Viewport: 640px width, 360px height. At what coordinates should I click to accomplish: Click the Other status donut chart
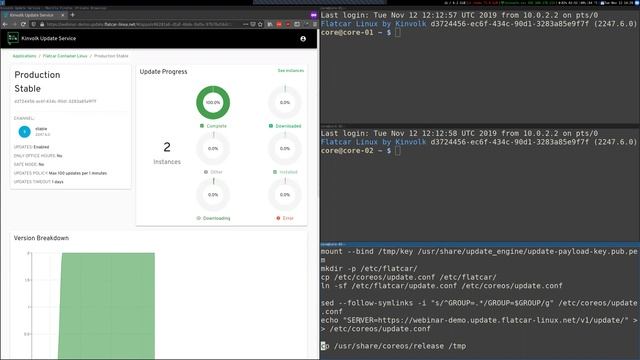point(213,149)
